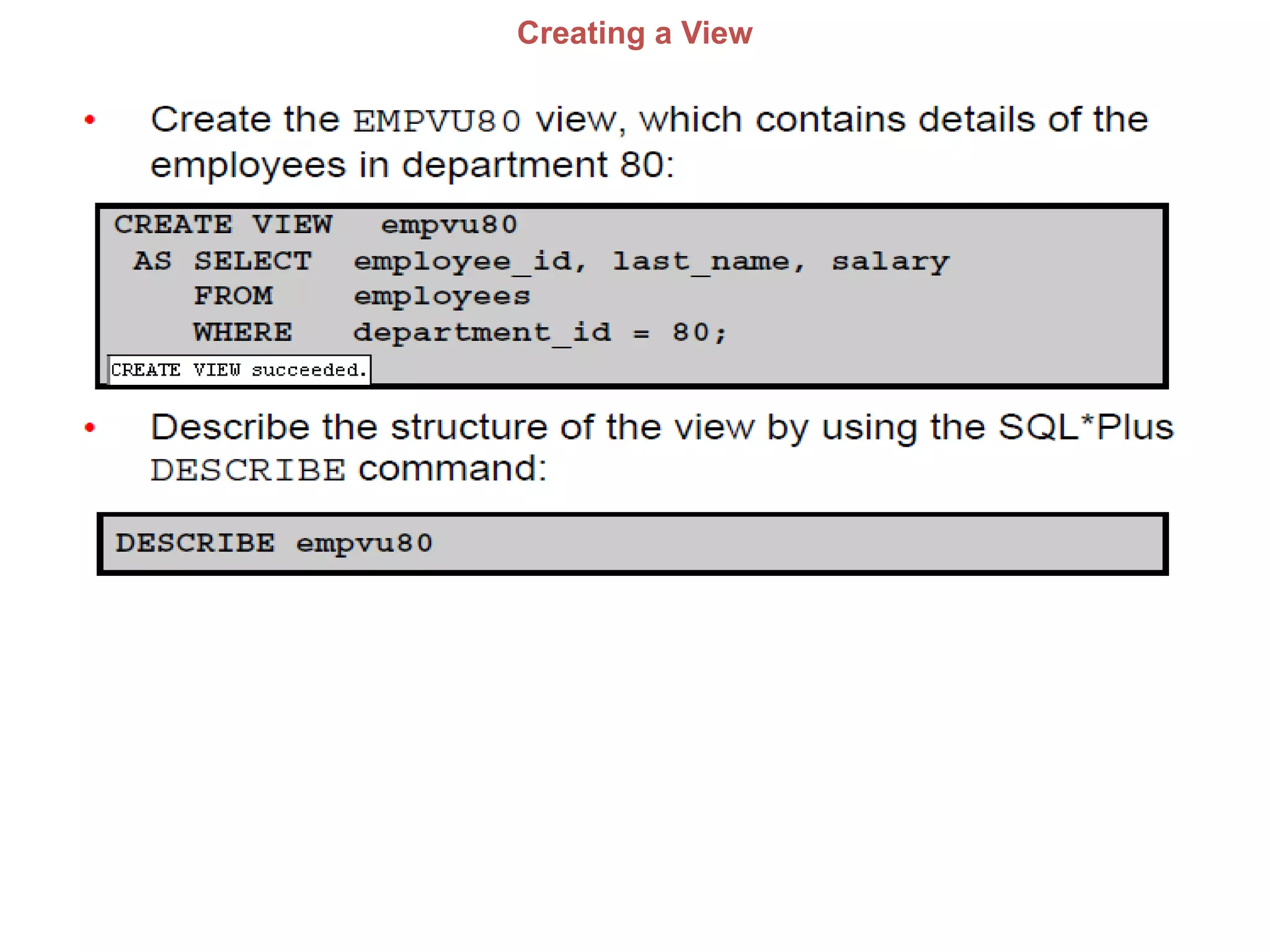
Task: Click the 'WHERE' keyword
Action: pos(242,333)
